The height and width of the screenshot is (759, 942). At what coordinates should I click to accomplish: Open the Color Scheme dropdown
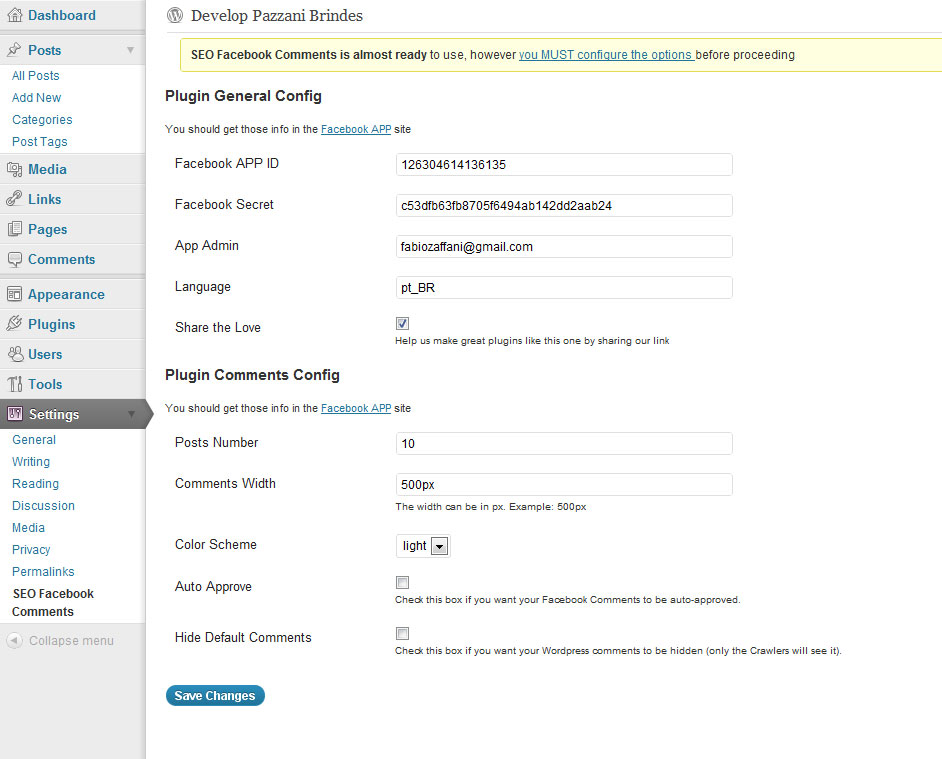pos(423,546)
